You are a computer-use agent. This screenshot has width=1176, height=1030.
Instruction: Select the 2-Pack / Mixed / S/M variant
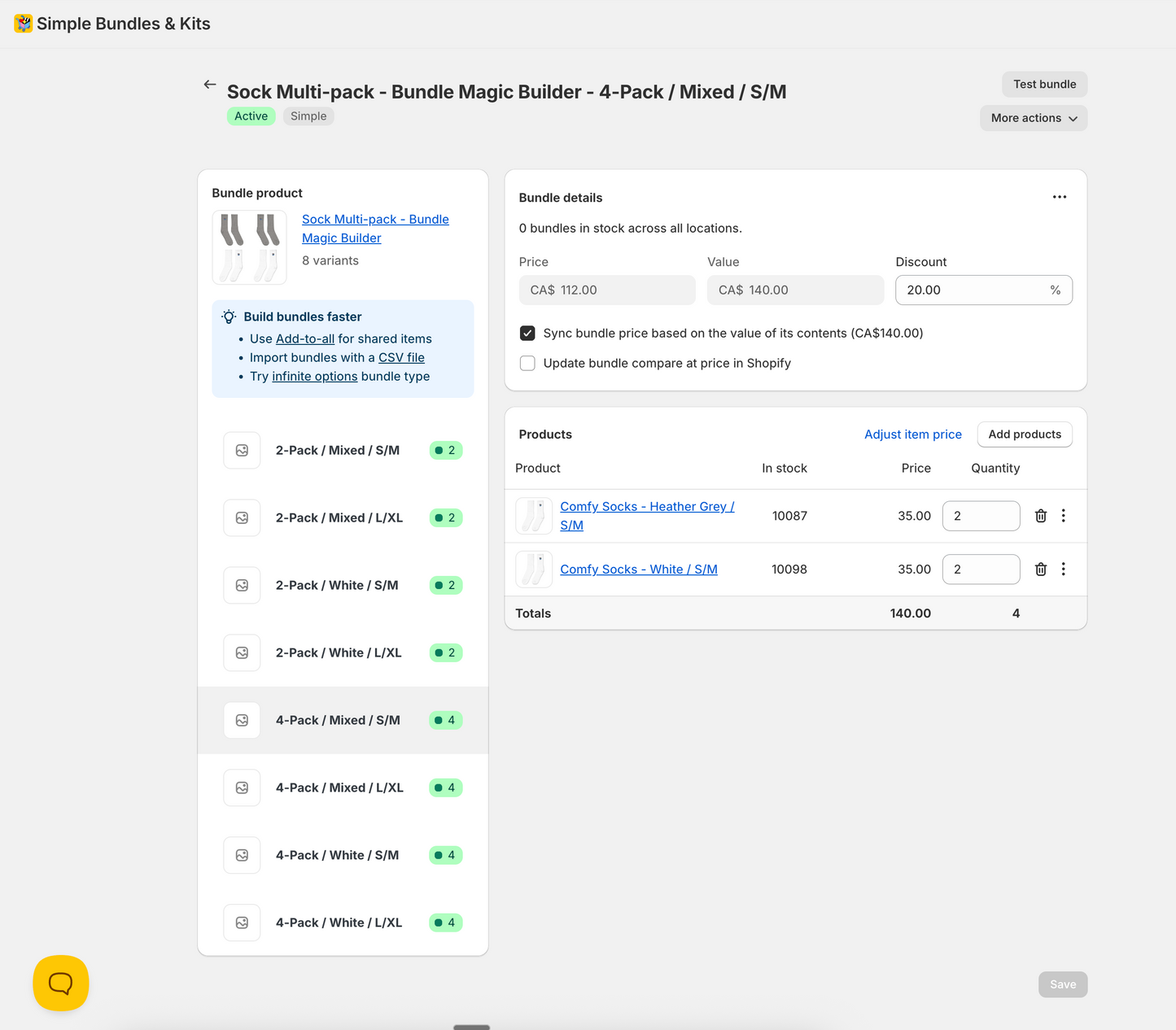coord(343,451)
